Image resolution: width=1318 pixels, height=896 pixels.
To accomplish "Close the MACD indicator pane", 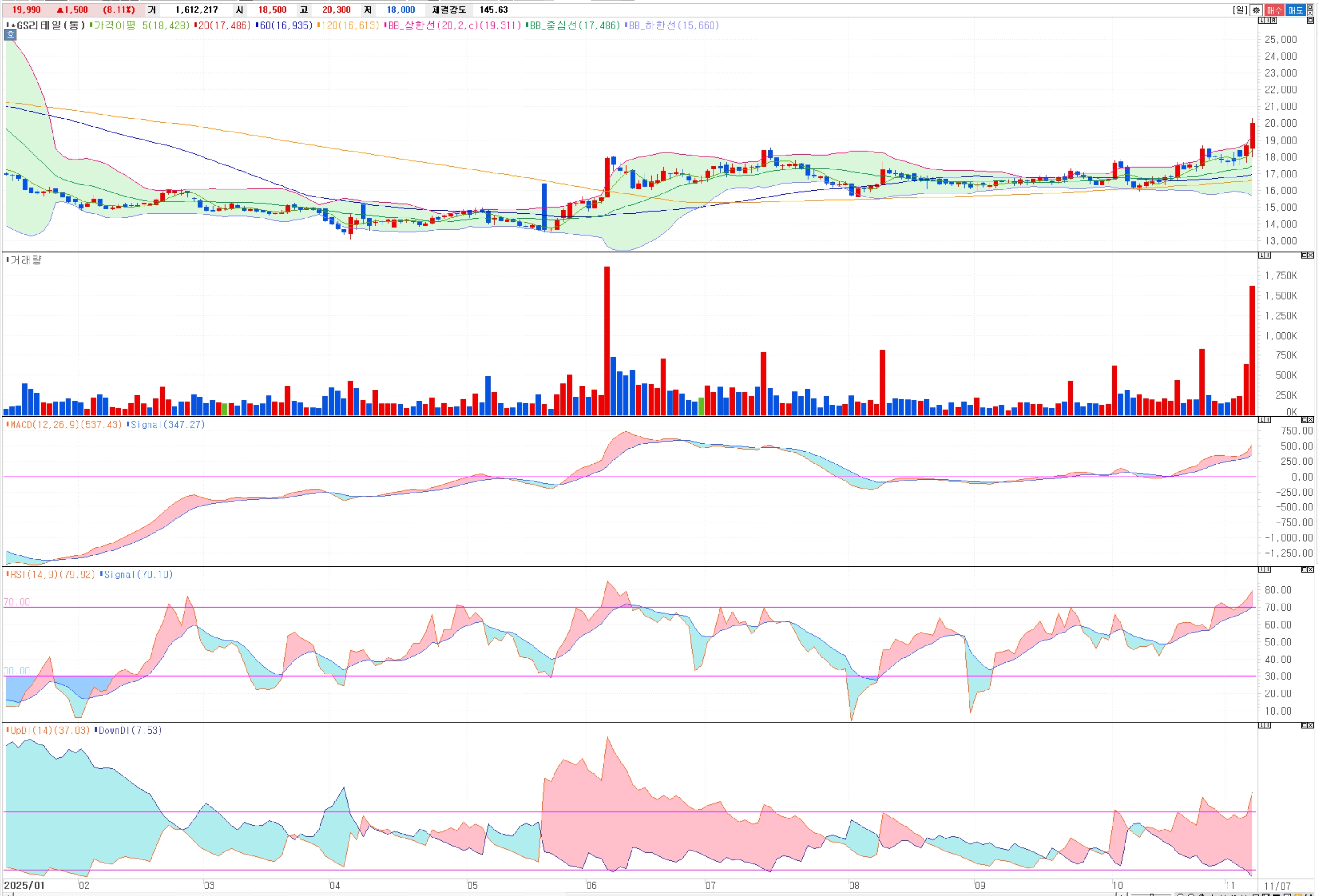I will click(x=1310, y=419).
